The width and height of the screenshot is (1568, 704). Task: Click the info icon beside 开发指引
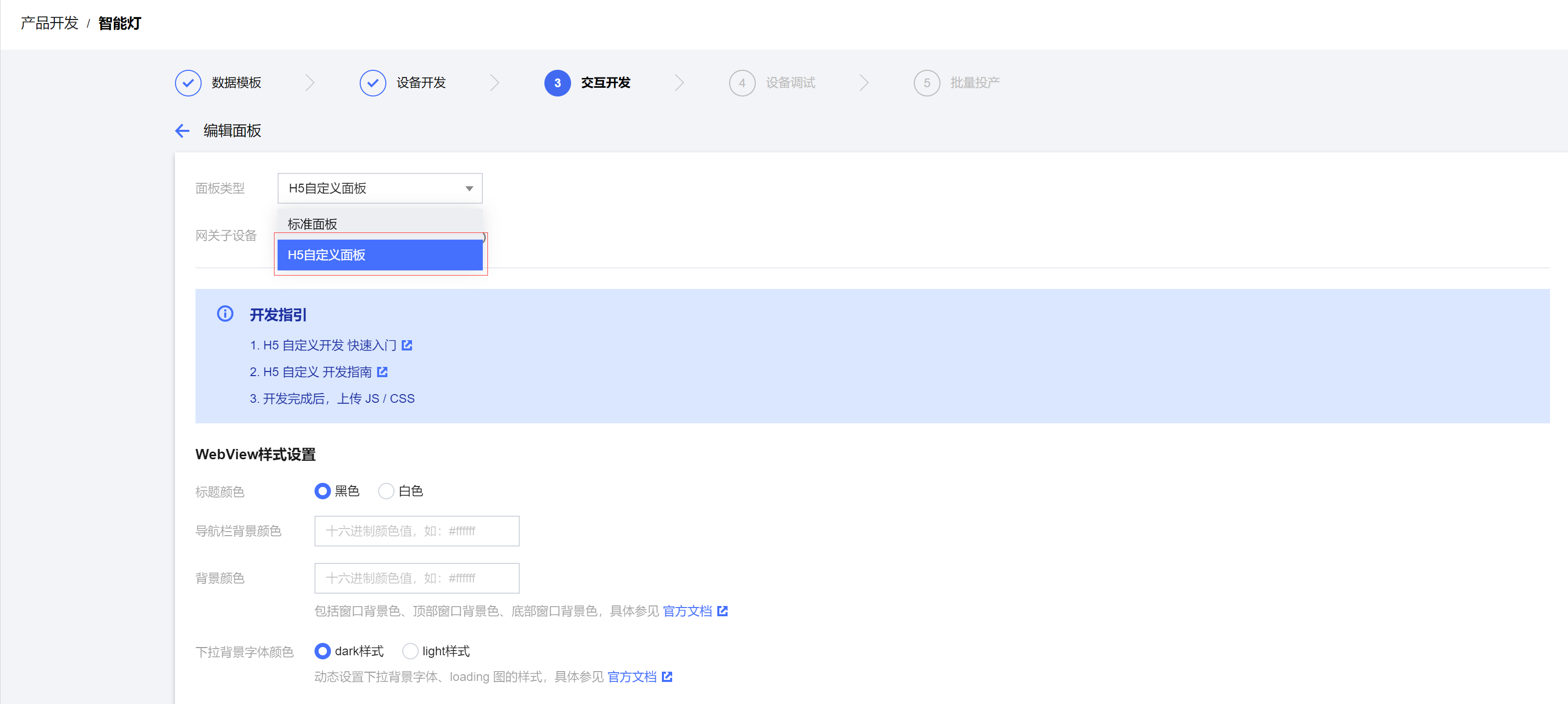coord(225,314)
